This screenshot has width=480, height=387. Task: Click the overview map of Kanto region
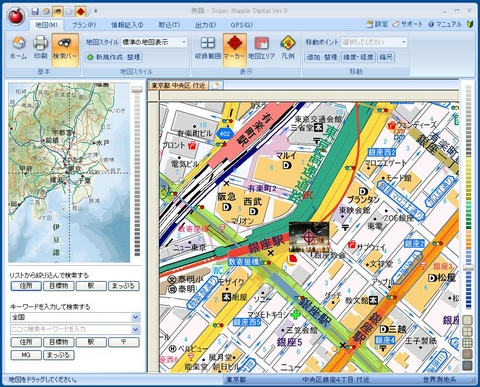tap(69, 172)
